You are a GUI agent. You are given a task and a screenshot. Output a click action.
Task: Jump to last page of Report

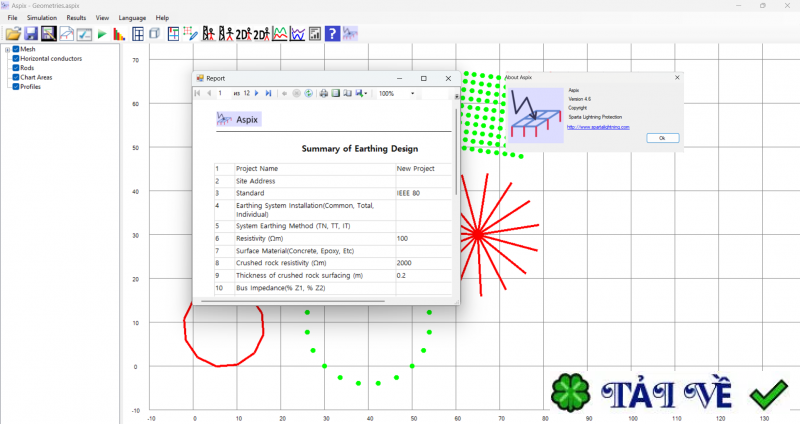pos(268,93)
